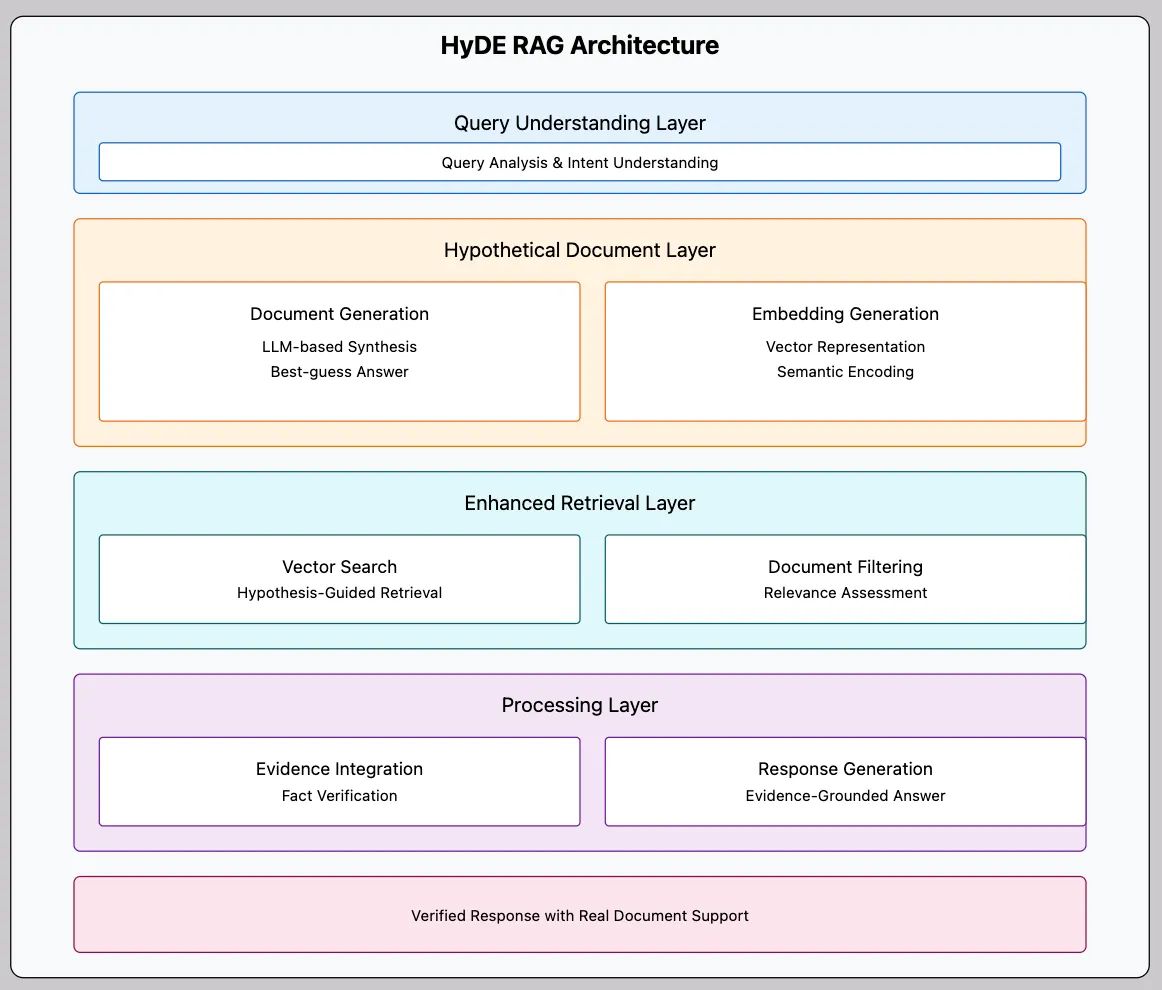Viewport: 1162px width, 990px height.
Task: Click the Hypothesis-Guided Retrieval label
Action: [x=339, y=592]
